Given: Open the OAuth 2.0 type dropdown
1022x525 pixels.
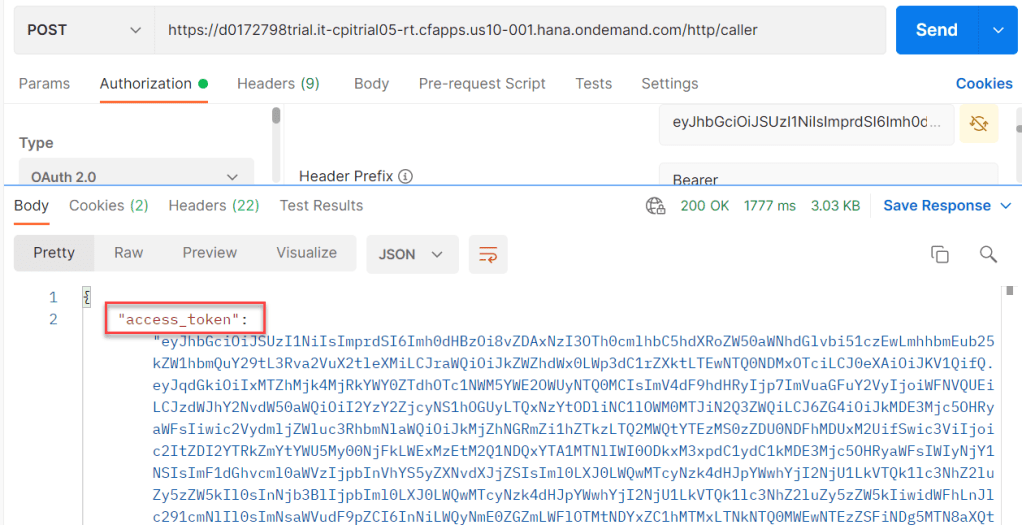Looking at the screenshot, I should 135,177.
